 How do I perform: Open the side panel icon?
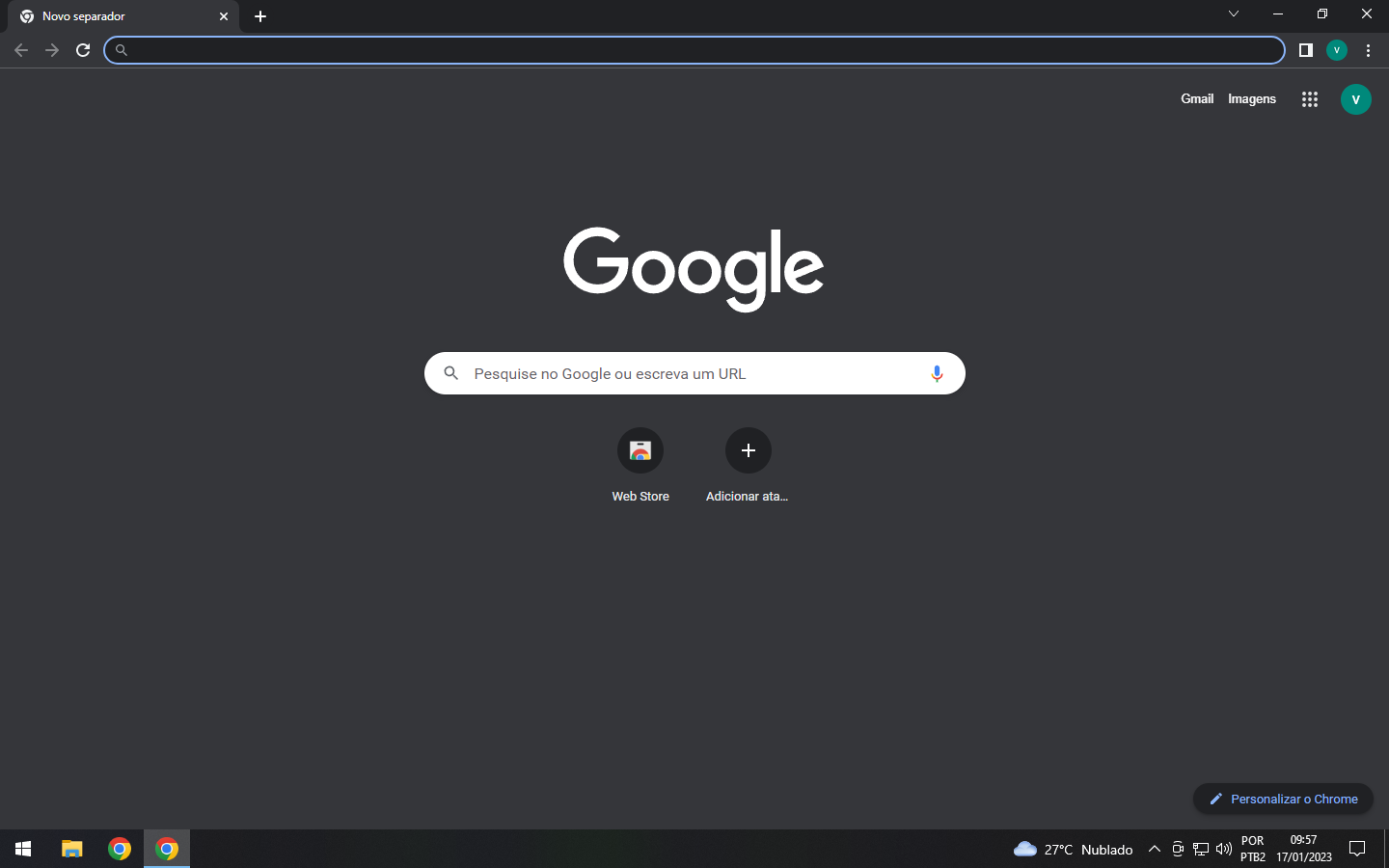coord(1306,50)
